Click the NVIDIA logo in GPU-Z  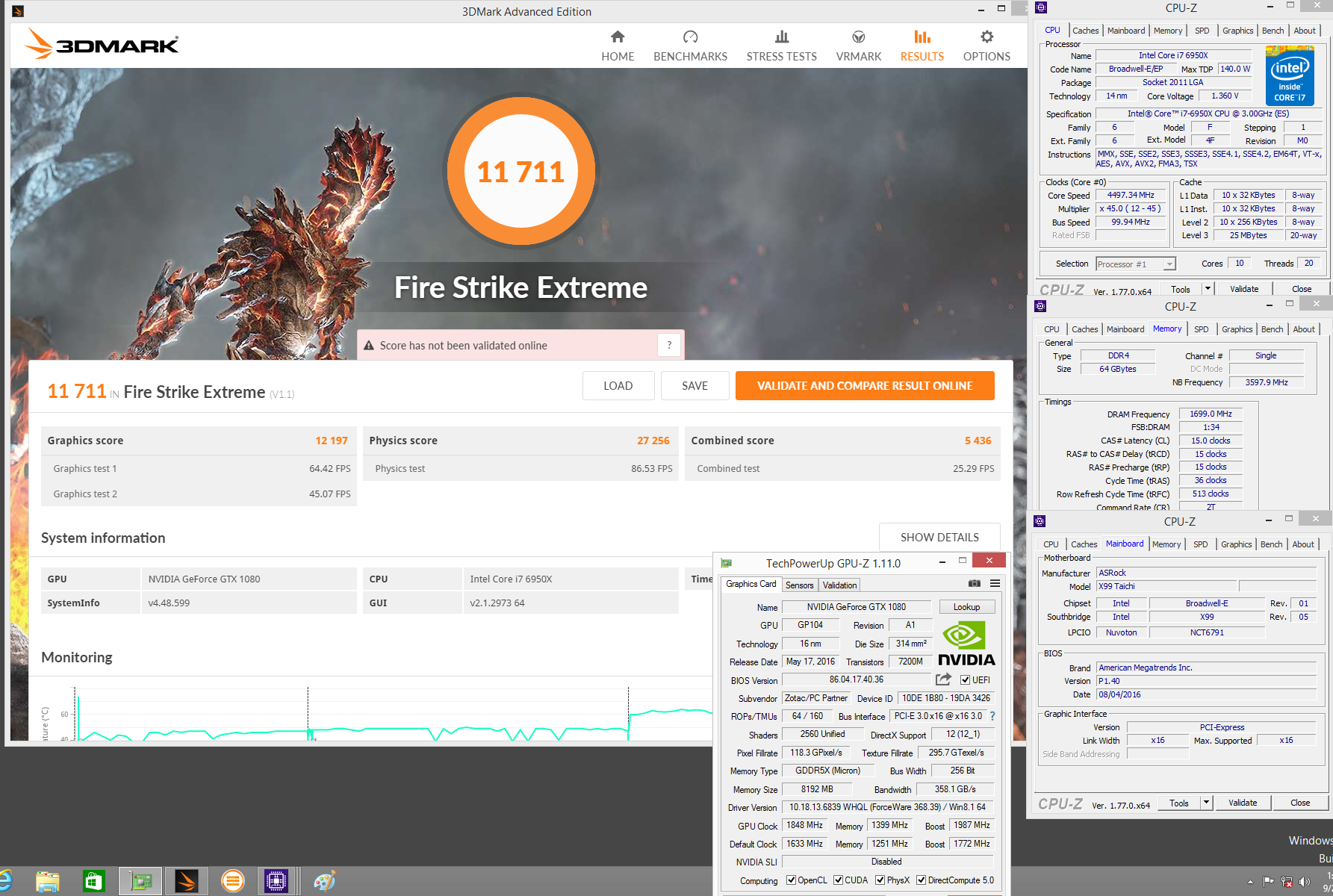click(x=966, y=644)
